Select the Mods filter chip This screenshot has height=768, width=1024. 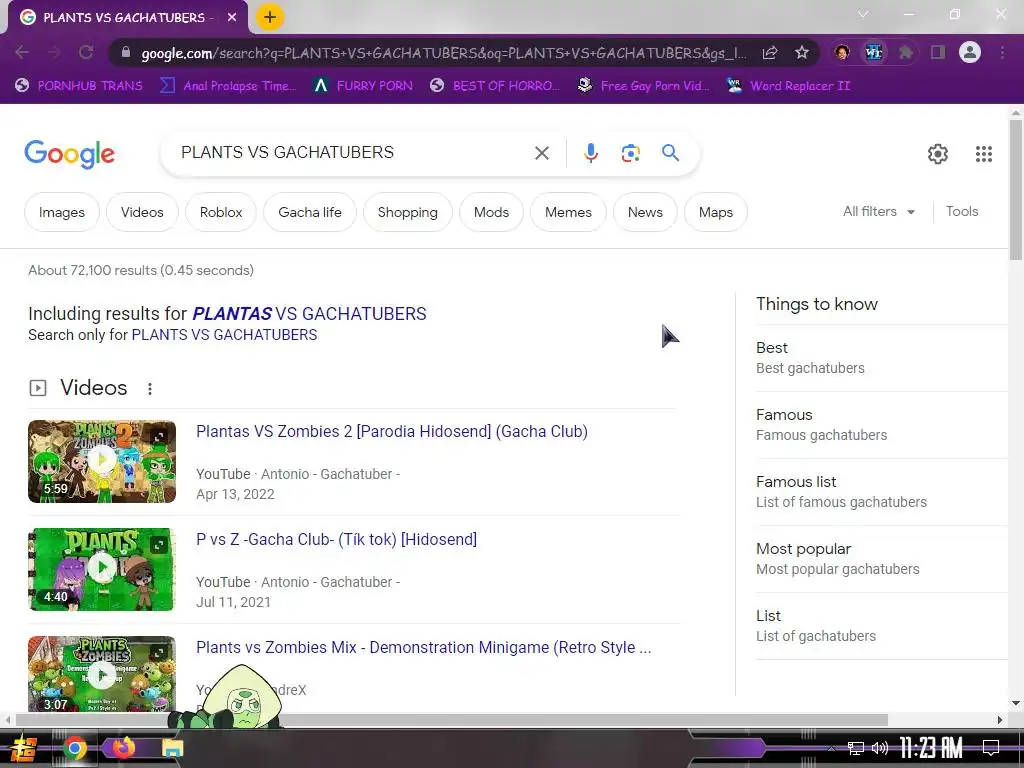coord(491,212)
